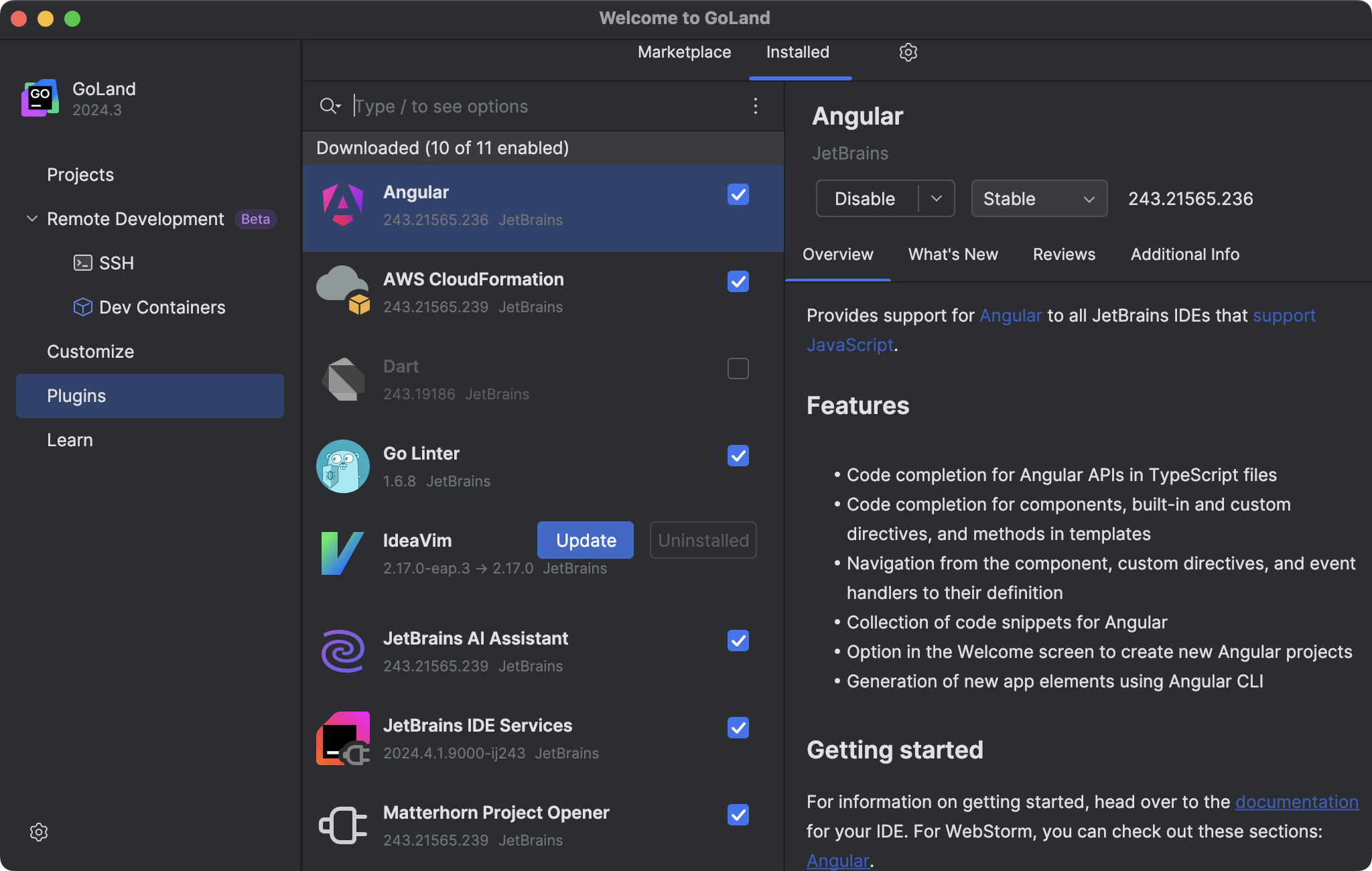Follow the documentation link
The width and height of the screenshot is (1372, 871).
(x=1296, y=802)
